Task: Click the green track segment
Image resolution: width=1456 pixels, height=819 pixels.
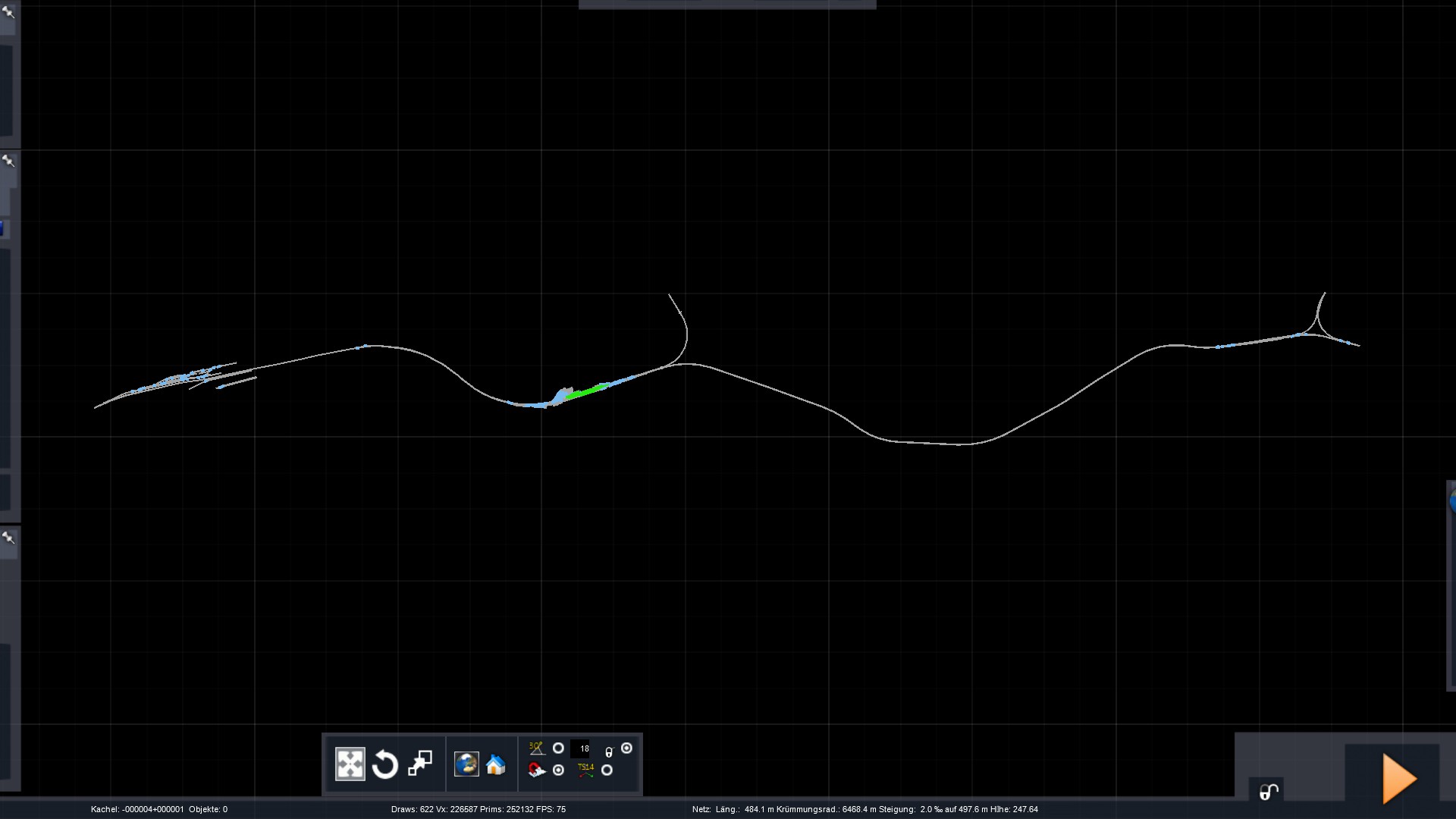Action: click(585, 392)
